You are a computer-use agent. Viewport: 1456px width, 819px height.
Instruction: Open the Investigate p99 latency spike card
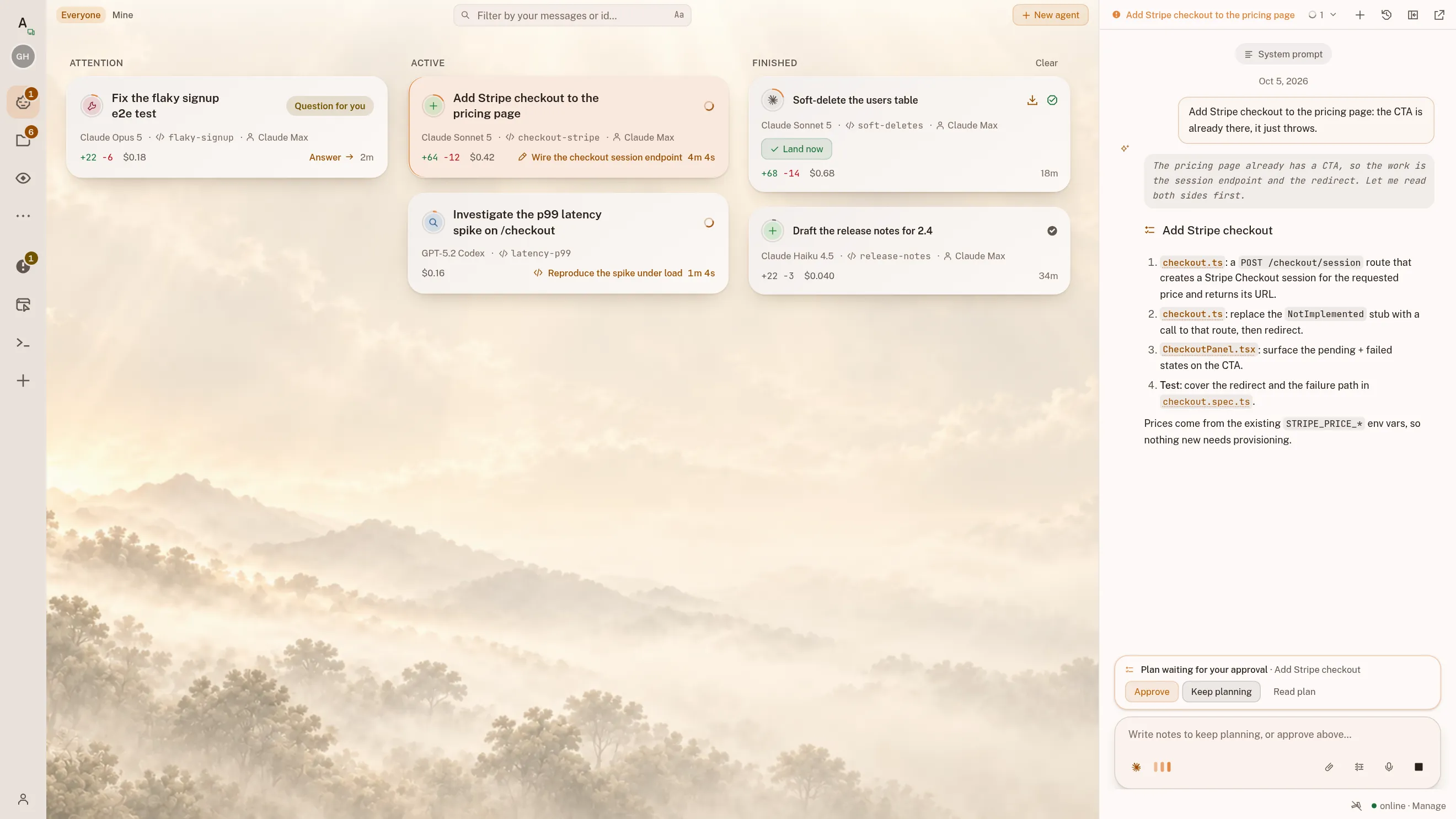pyautogui.click(x=568, y=244)
